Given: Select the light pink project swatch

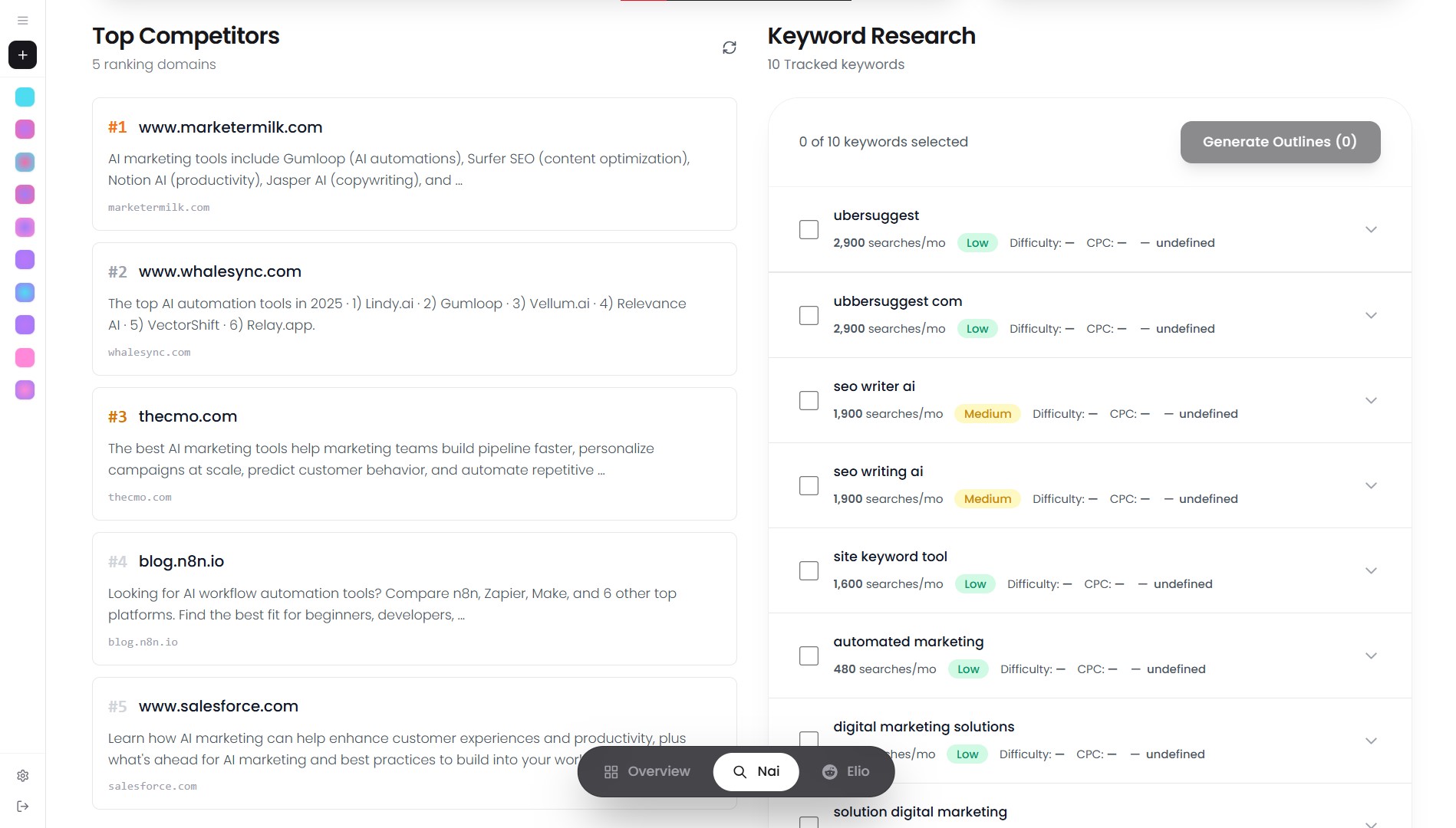Looking at the screenshot, I should coord(25,357).
